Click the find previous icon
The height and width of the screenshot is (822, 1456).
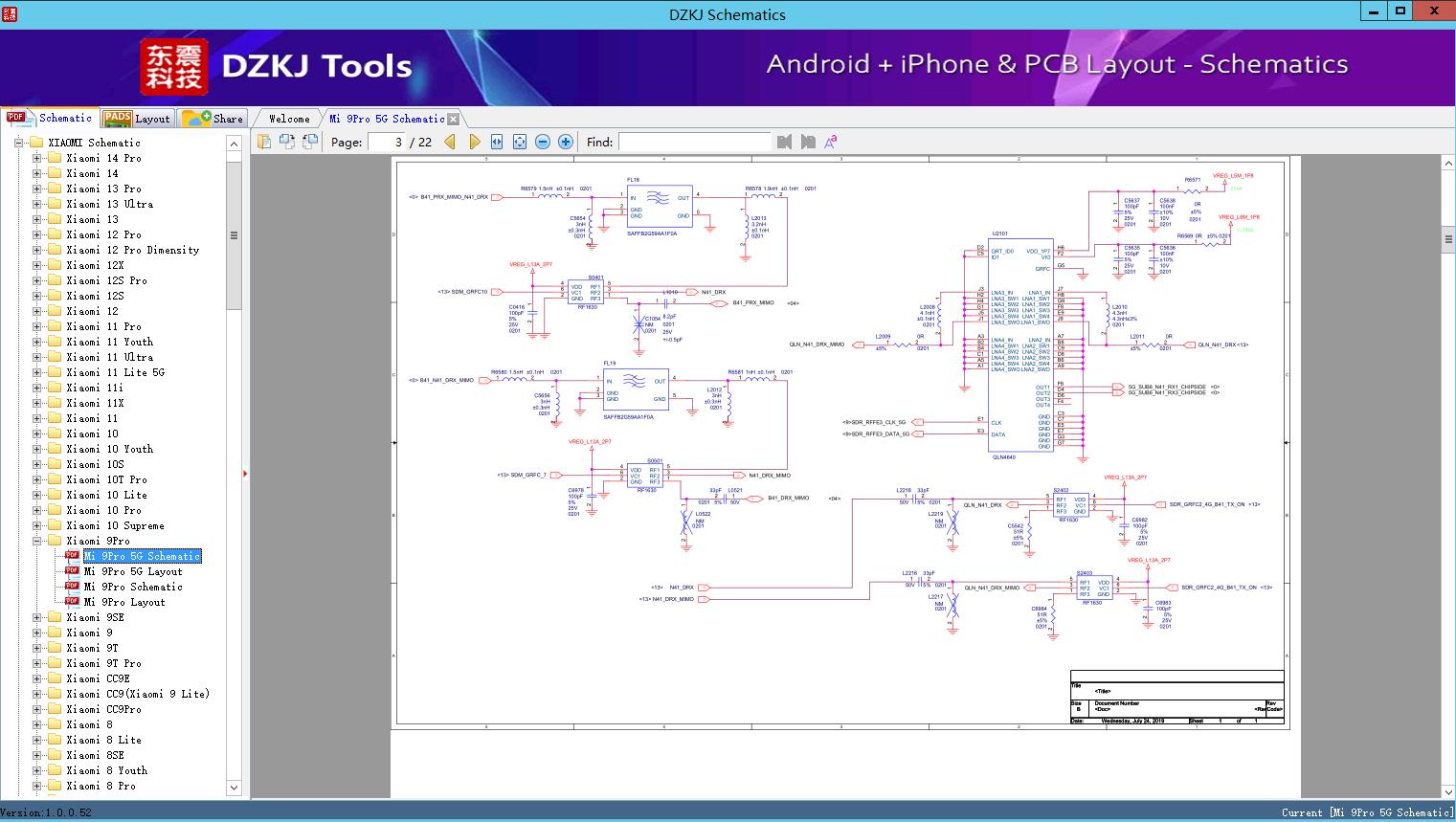(x=785, y=142)
